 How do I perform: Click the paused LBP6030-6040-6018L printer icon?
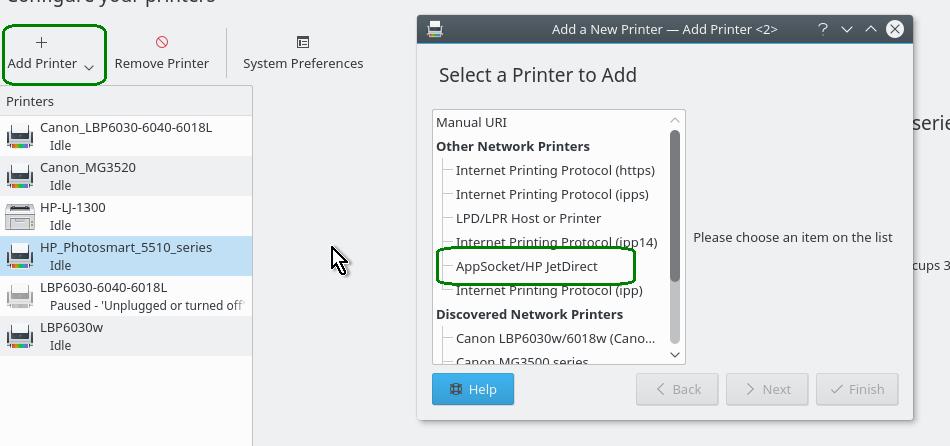pos(20,296)
